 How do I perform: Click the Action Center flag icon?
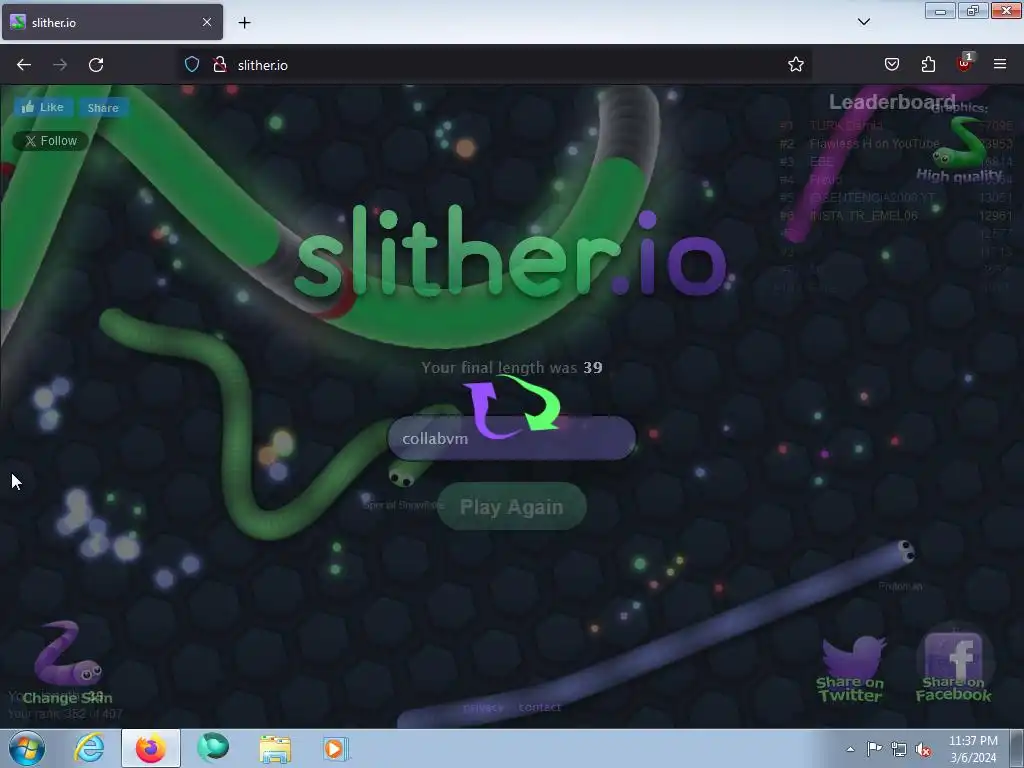pyautogui.click(x=874, y=749)
